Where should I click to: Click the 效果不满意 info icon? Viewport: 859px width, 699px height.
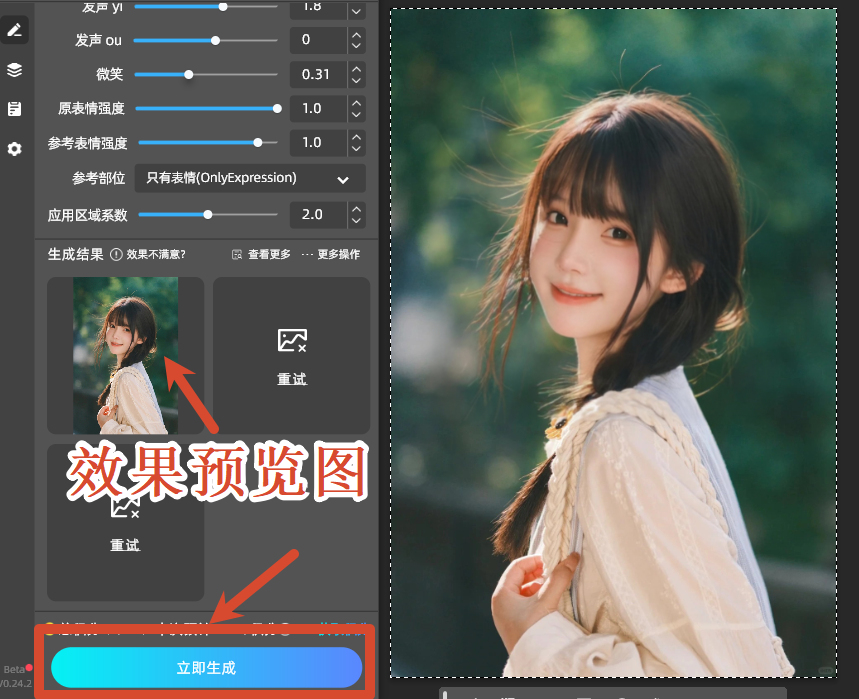pos(116,255)
